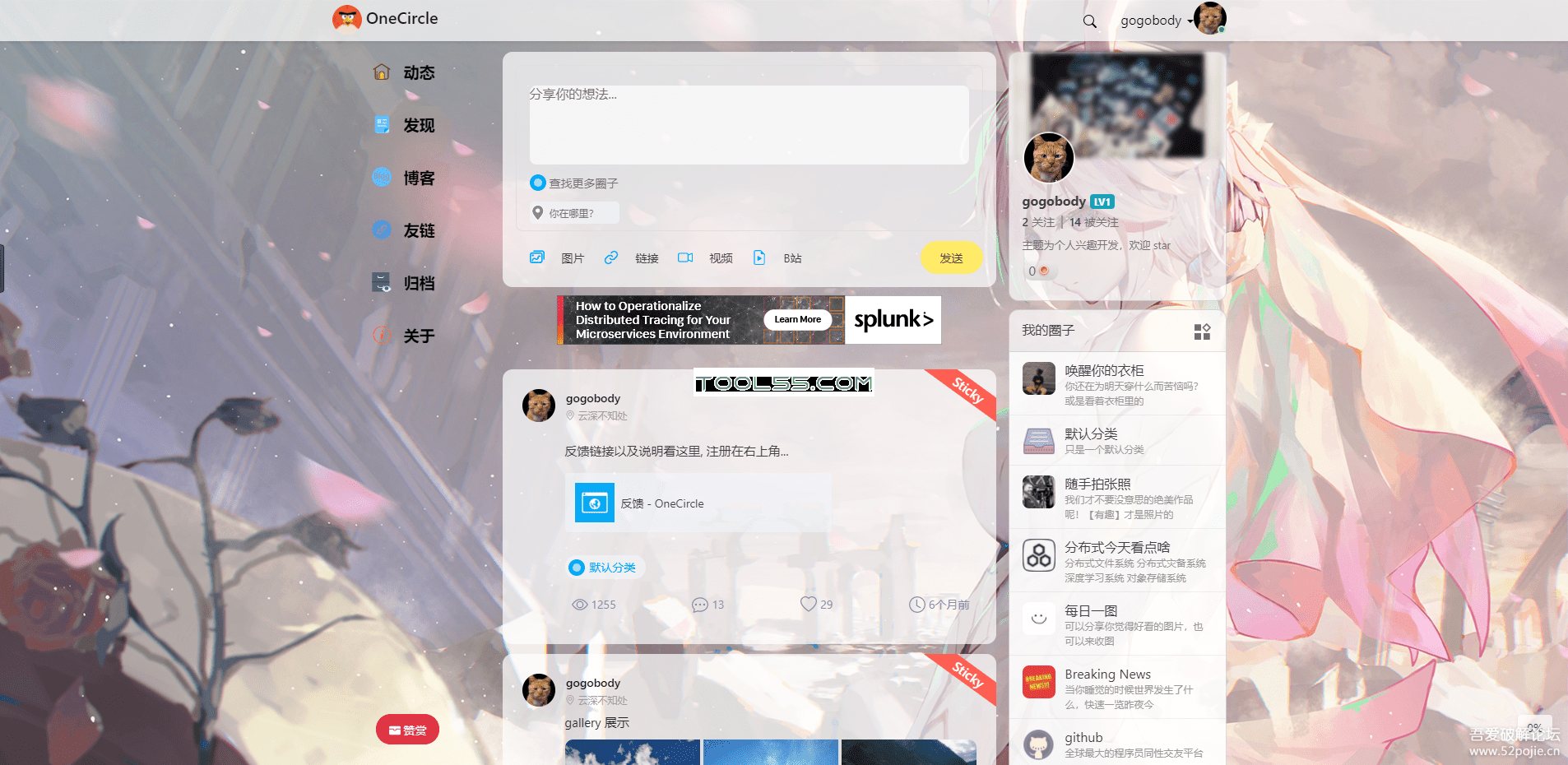Image resolution: width=1568 pixels, height=765 pixels.
Task: Focus the 分享你的想法 text box
Action: (749, 124)
